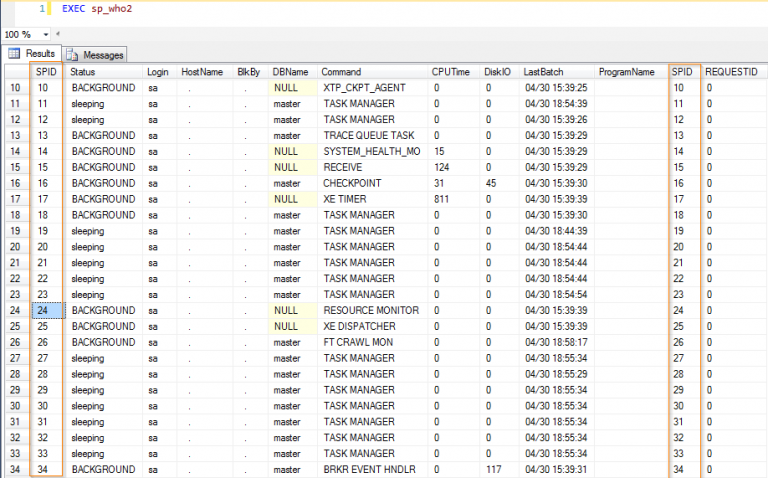Select the HostName column header

(202, 72)
